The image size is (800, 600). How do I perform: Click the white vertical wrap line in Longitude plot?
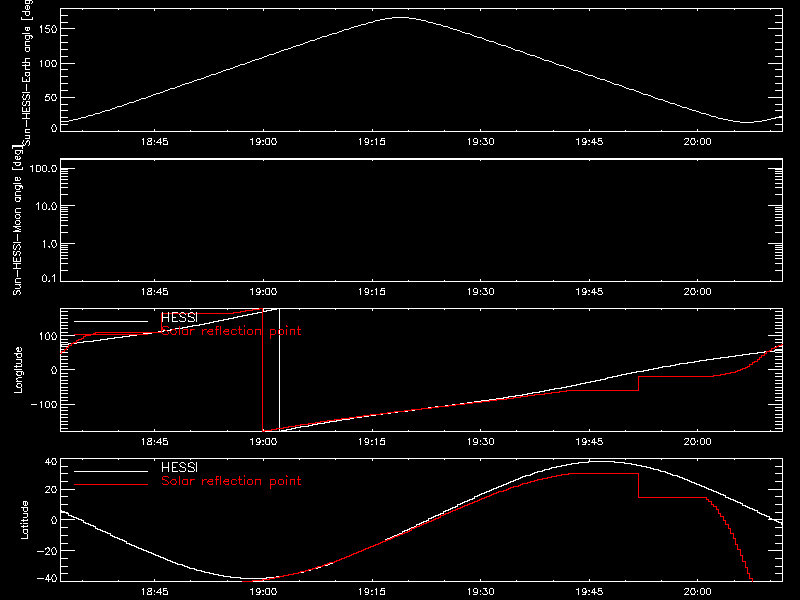point(280,370)
